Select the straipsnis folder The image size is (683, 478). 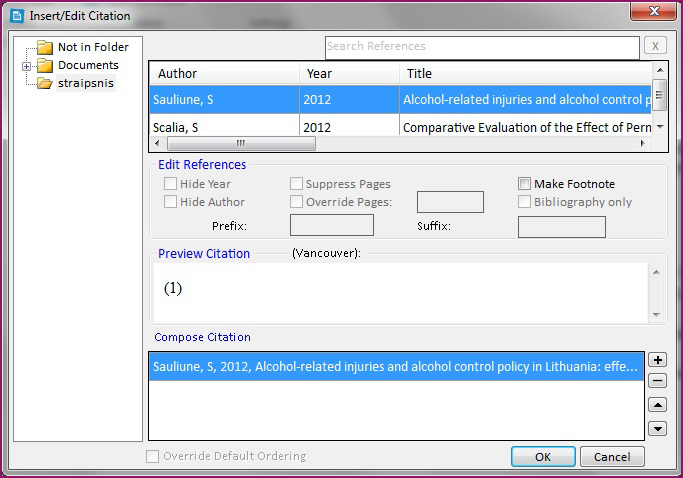click(x=85, y=83)
